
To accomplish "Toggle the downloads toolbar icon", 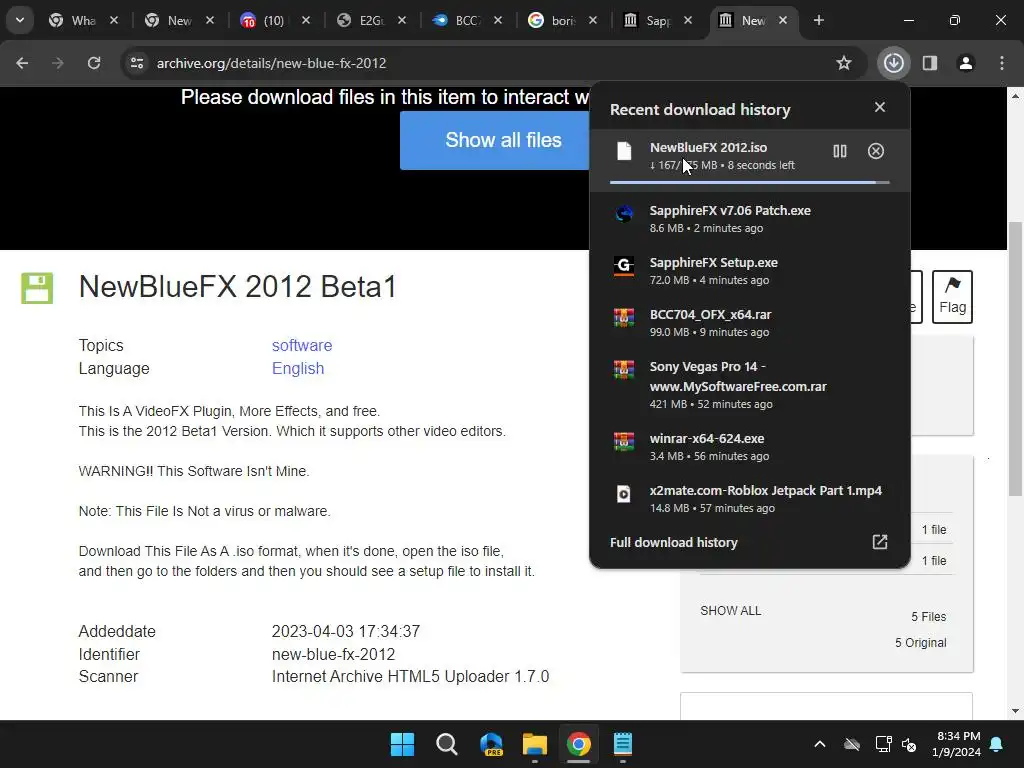I will tap(894, 63).
